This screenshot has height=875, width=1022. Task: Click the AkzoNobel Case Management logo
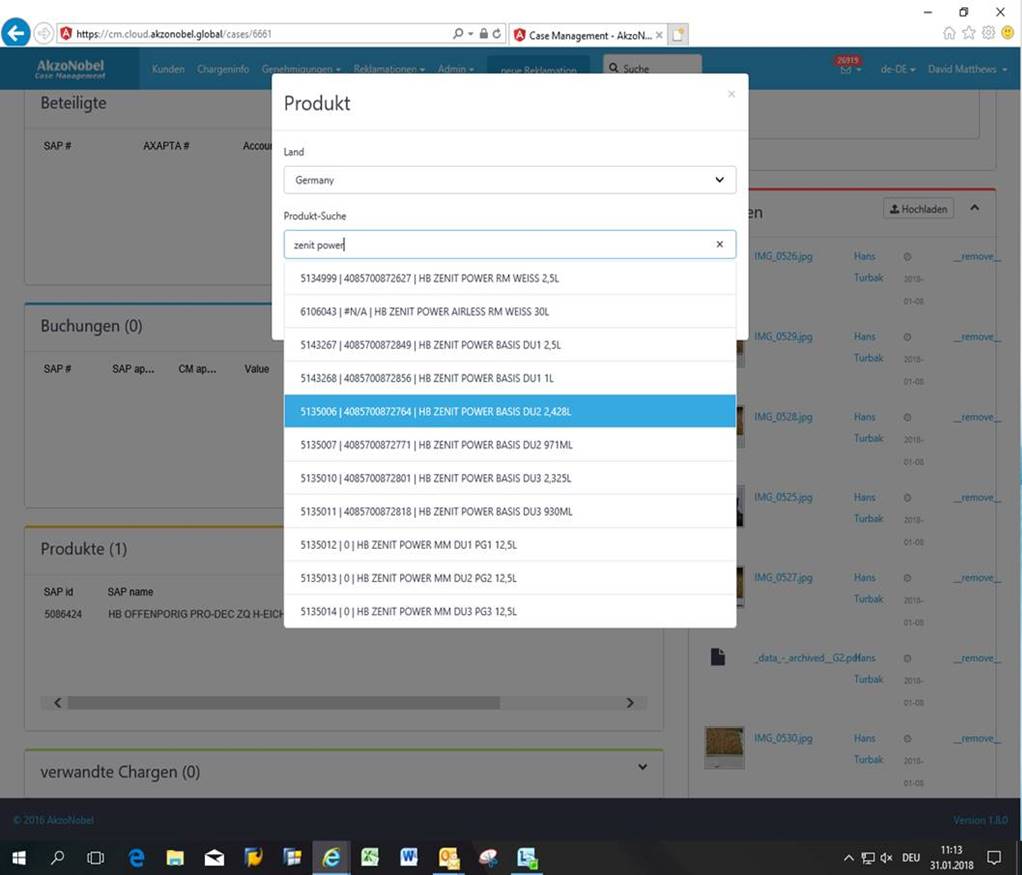click(x=70, y=68)
